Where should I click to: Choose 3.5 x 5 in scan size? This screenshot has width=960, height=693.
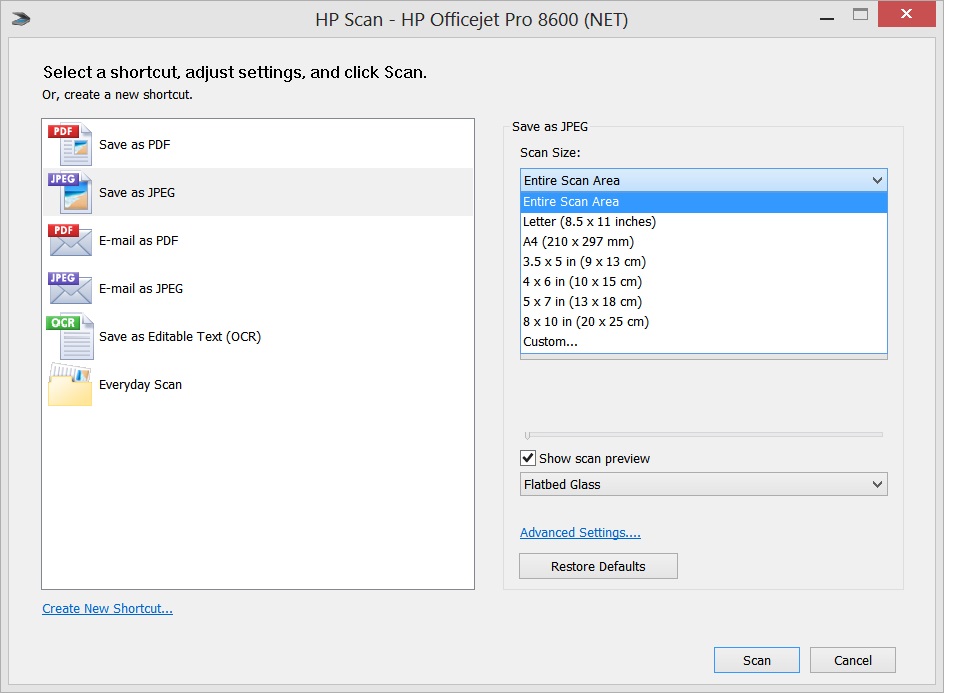(x=703, y=262)
